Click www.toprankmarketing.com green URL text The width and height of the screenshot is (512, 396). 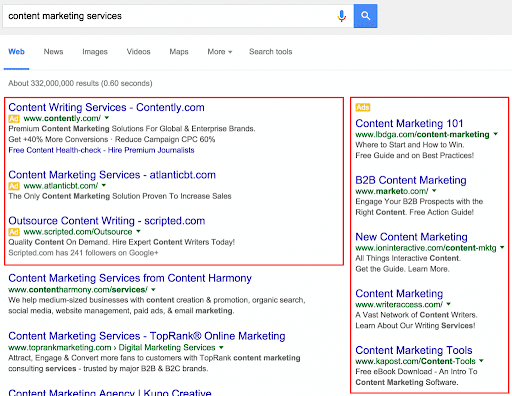[60, 348]
